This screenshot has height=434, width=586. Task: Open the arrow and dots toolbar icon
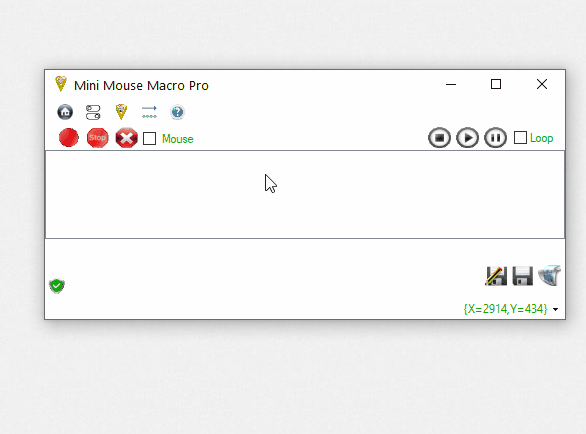point(149,112)
